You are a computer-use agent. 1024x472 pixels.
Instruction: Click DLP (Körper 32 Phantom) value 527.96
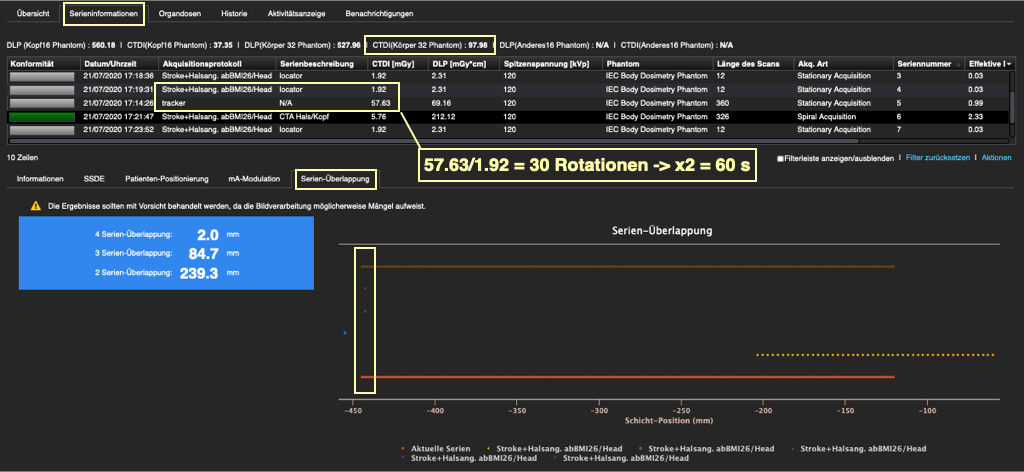tap(349, 45)
